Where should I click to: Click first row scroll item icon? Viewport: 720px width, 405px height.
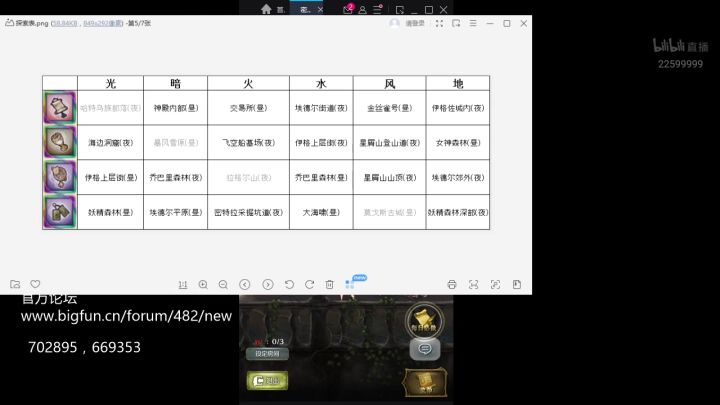coord(60,107)
